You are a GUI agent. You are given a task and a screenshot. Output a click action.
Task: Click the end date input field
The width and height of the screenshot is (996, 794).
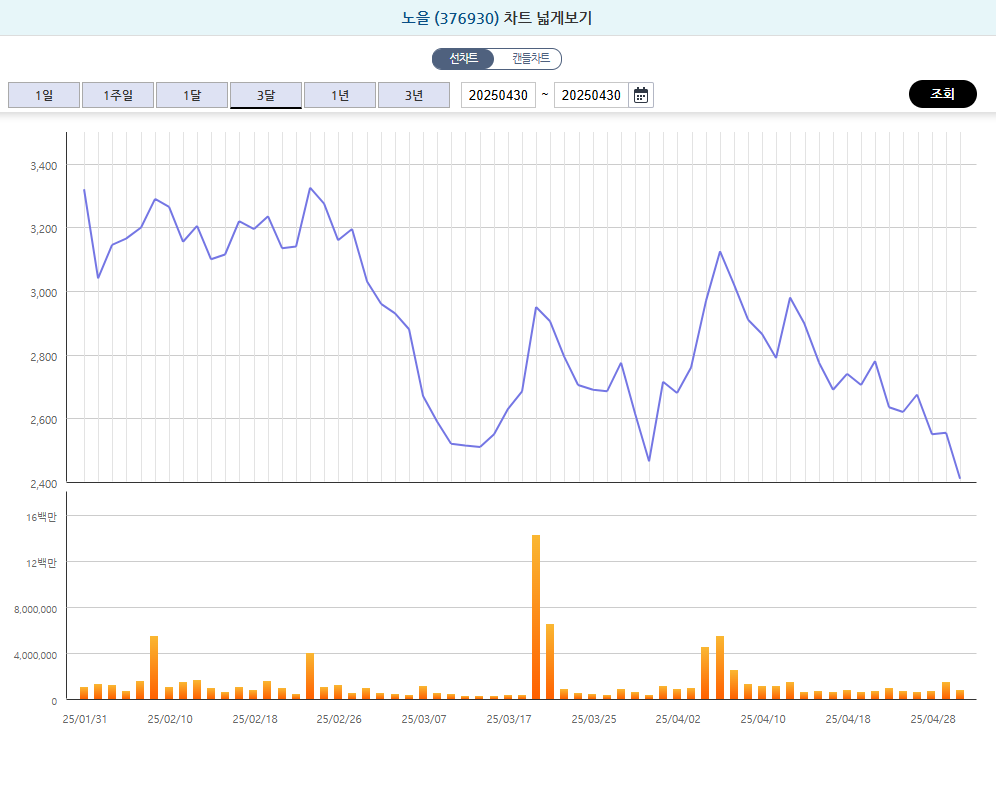591,95
